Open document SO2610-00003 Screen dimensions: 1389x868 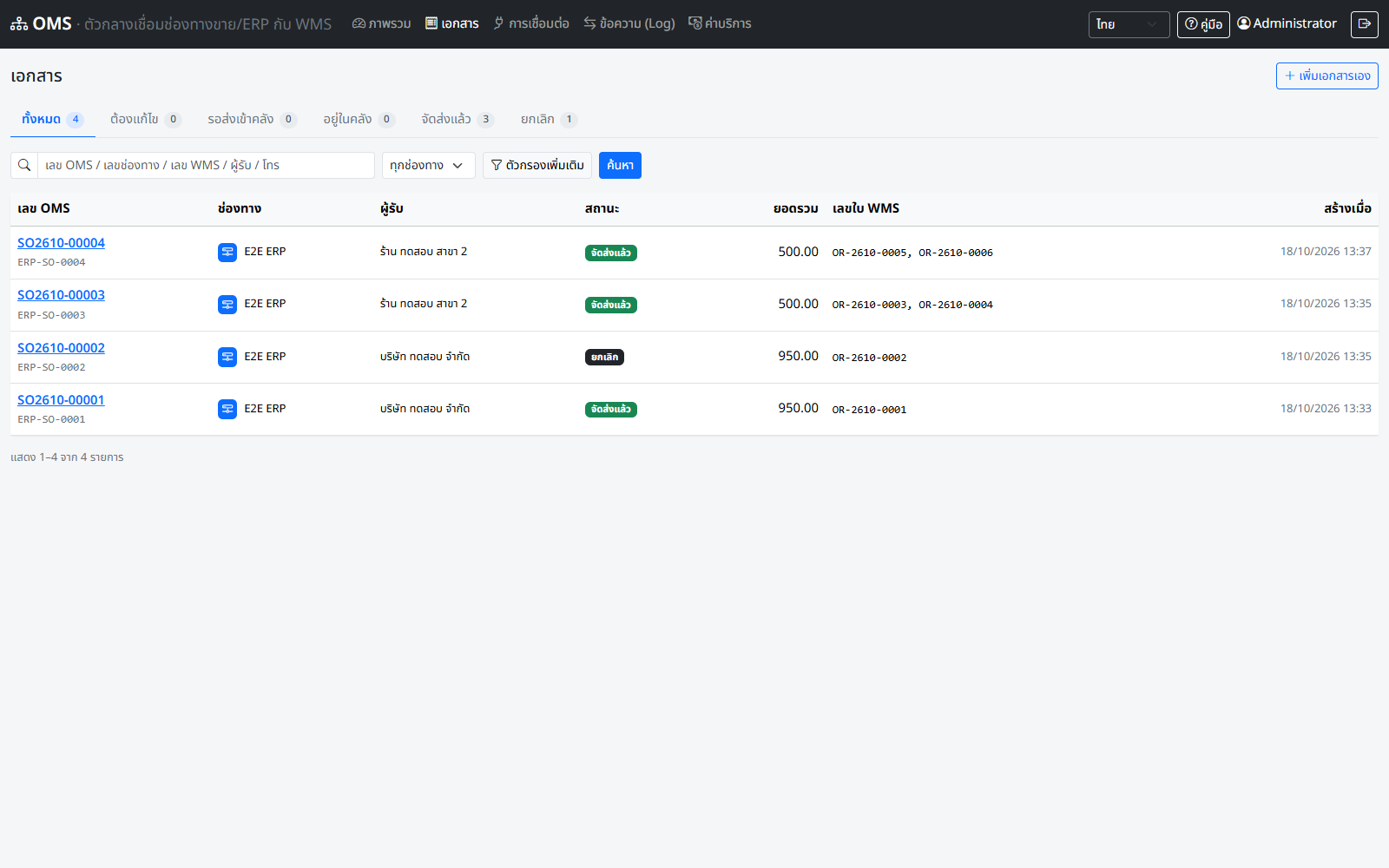coord(61,295)
